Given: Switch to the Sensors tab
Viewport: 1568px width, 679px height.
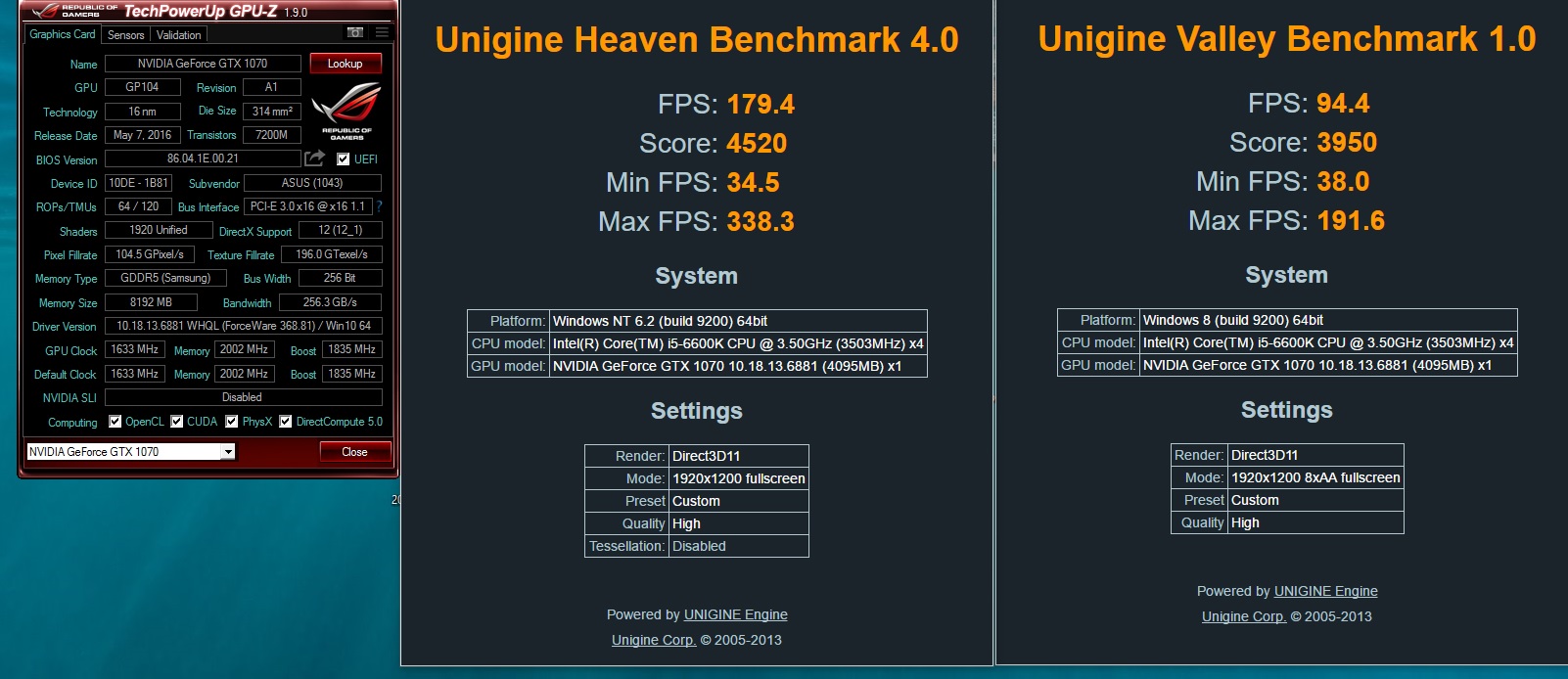Looking at the screenshot, I should pos(126,34).
